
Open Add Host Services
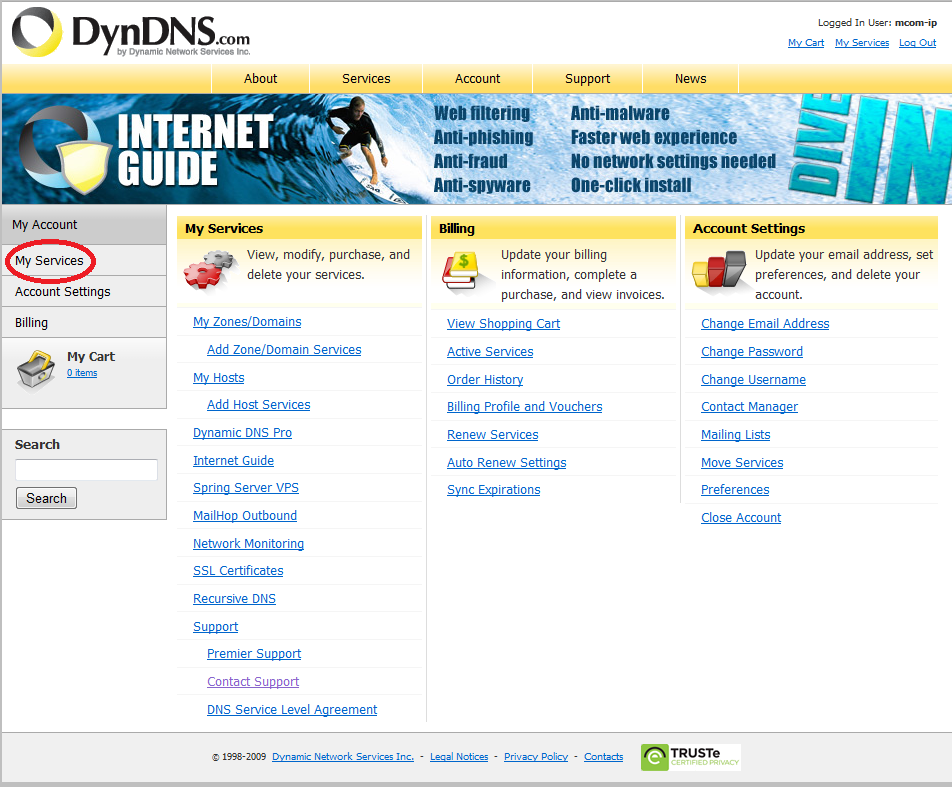tap(259, 404)
